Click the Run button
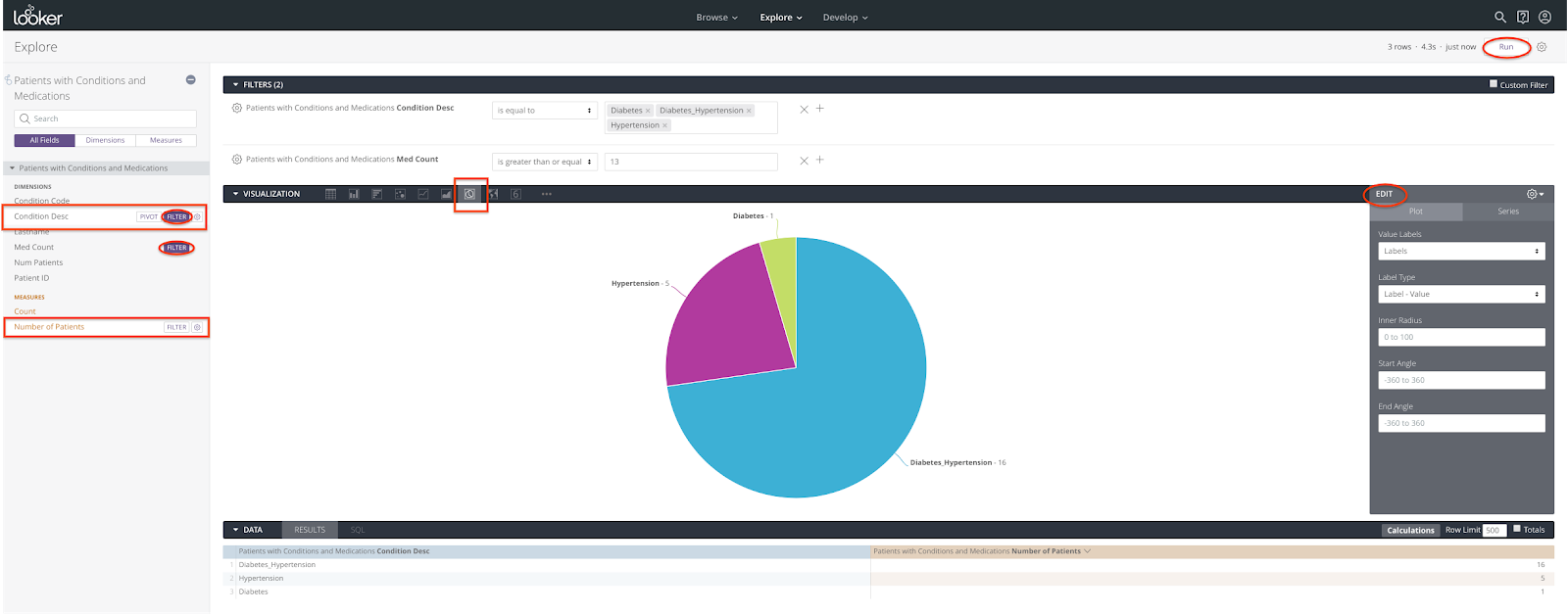 (1506, 47)
